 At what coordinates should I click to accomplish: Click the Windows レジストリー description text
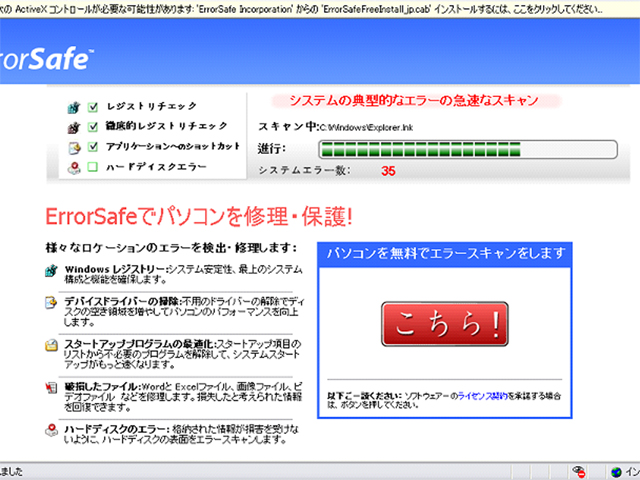coord(184,274)
